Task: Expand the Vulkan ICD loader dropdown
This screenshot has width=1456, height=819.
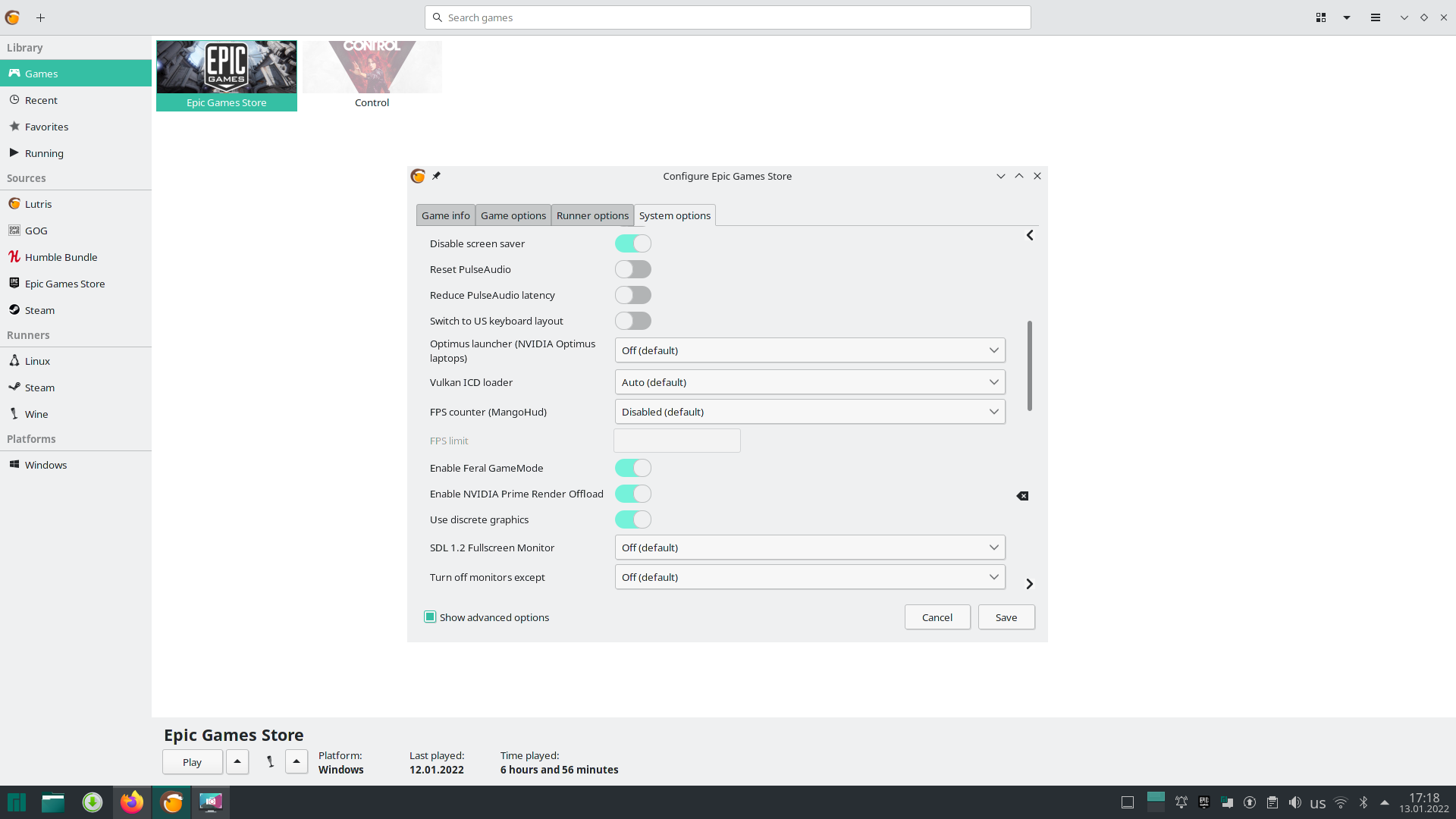Action: pos(994,381)
